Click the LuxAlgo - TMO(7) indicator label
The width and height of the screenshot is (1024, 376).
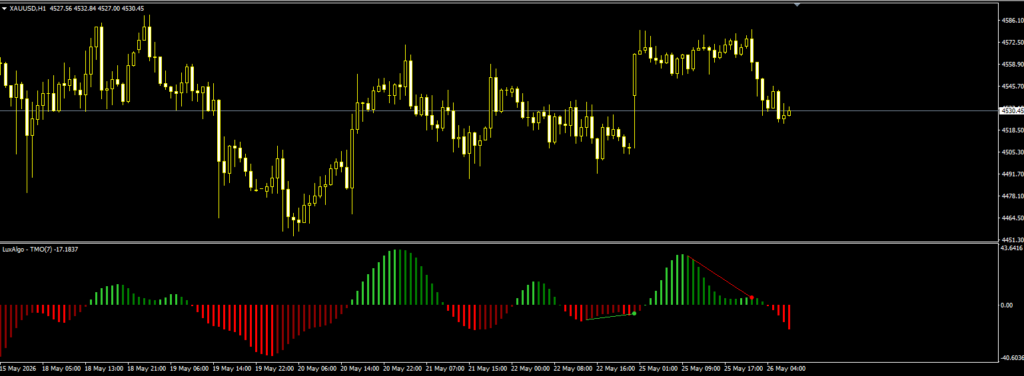point(40,249)
